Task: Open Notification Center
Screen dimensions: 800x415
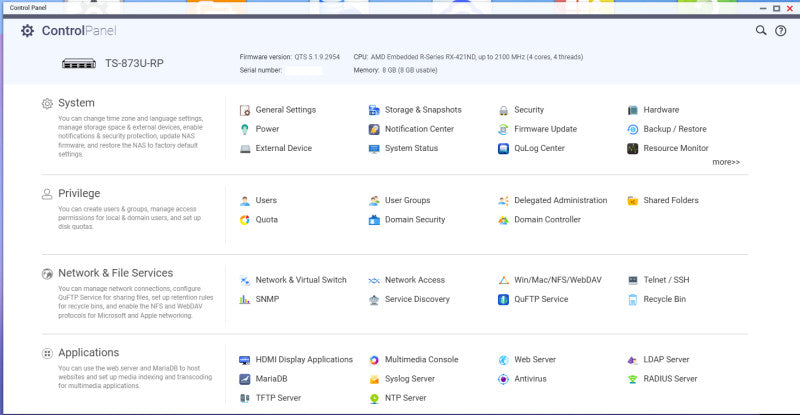Action: click(x=411, y=129)
